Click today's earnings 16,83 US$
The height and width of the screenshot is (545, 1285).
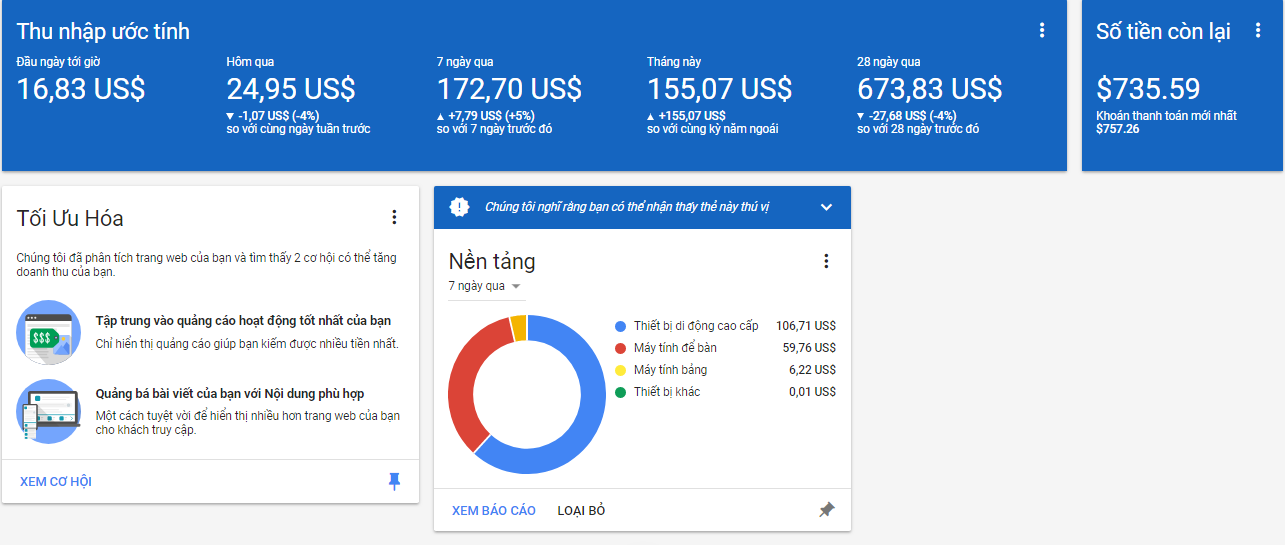tap(81, 89)
